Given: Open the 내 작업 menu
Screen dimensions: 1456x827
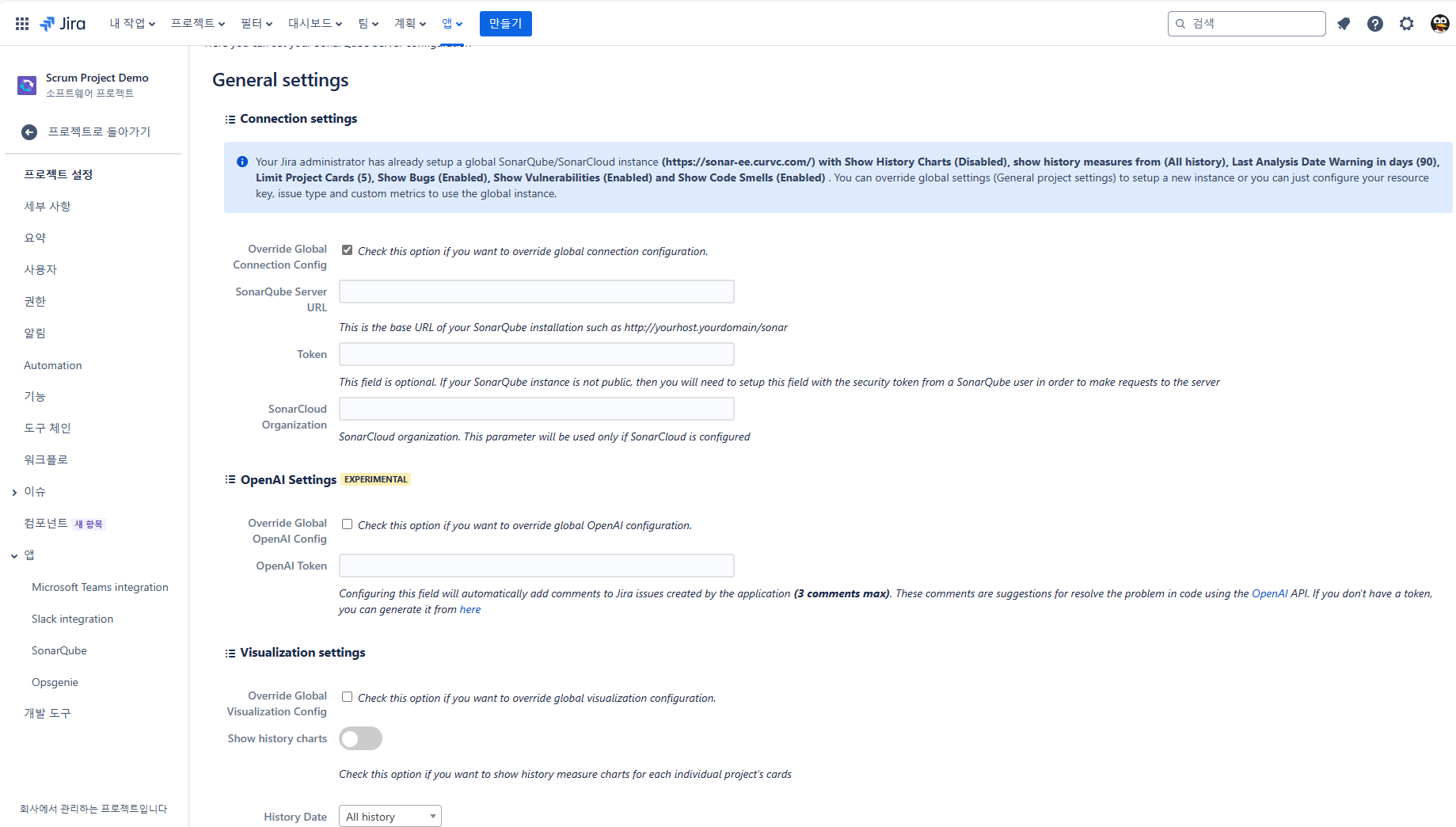Looking at the screenshot, I should pyautogui.click(x=132, y=24).
